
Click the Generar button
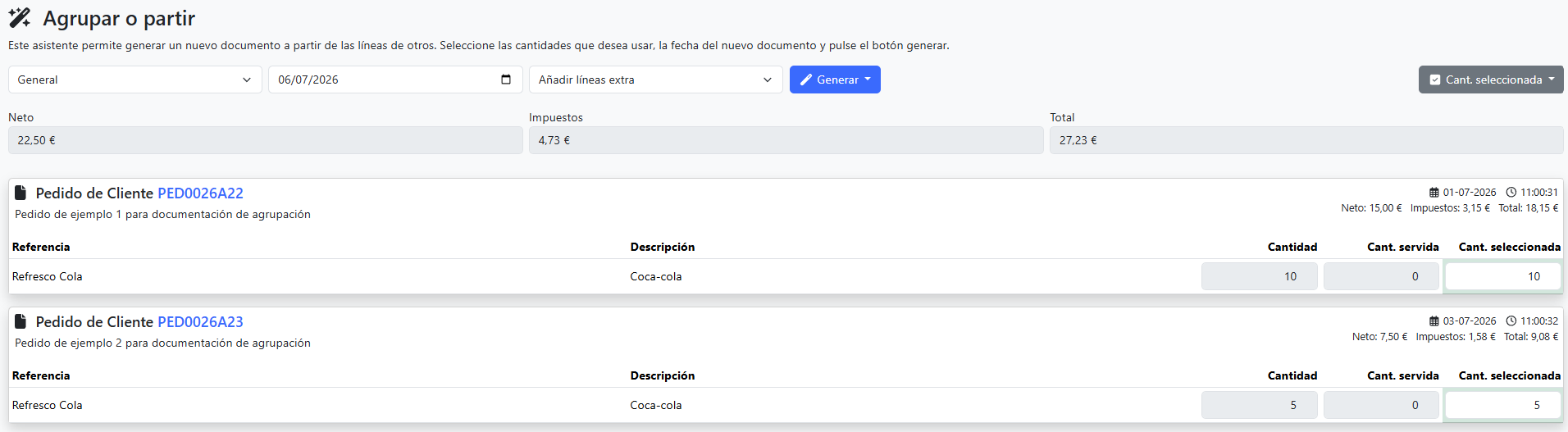[x=835, y=80]
